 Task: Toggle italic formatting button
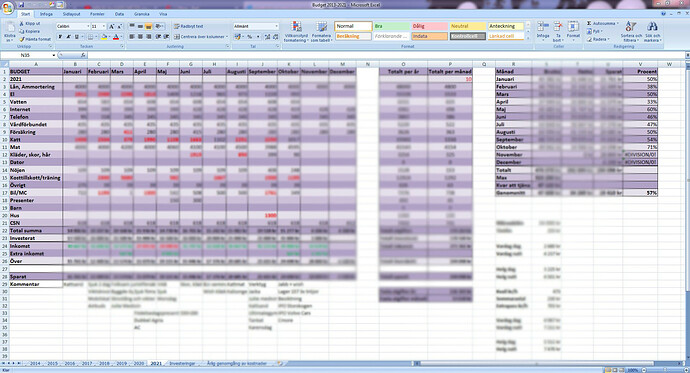68,37
